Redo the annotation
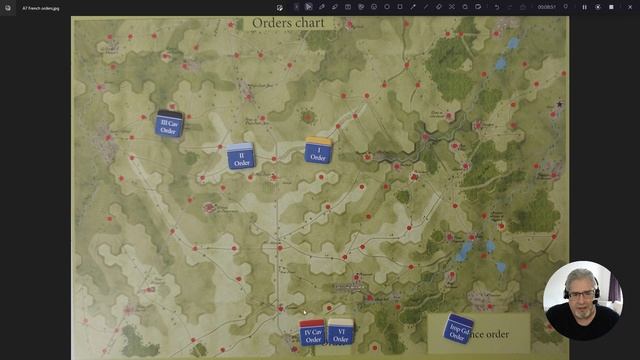Screen dimensions: 640x360 pos(510,7)
